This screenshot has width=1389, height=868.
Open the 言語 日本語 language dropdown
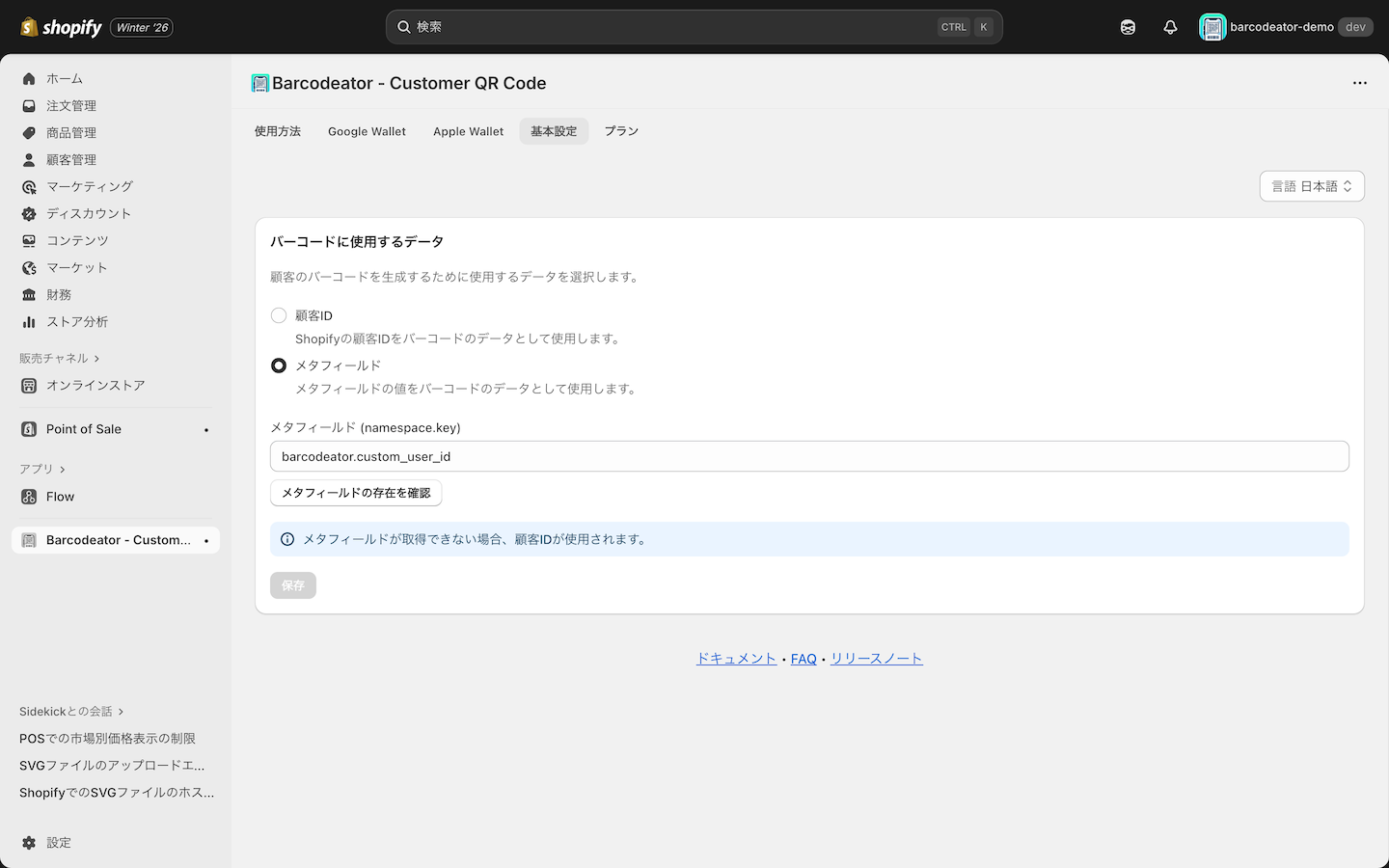coord(1312,185)
